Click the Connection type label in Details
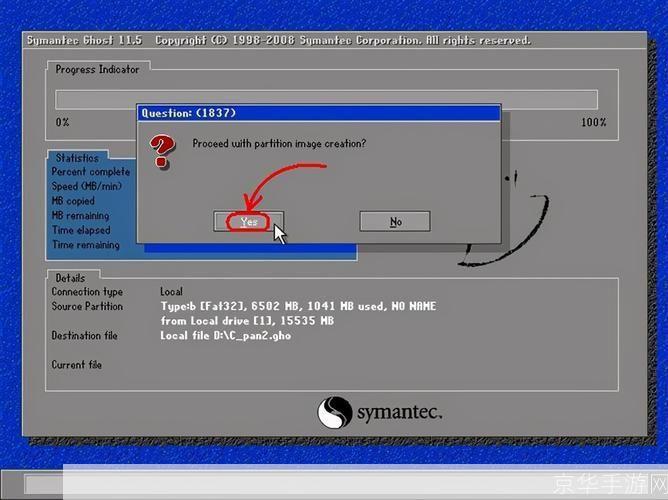 tap(87, 292)
